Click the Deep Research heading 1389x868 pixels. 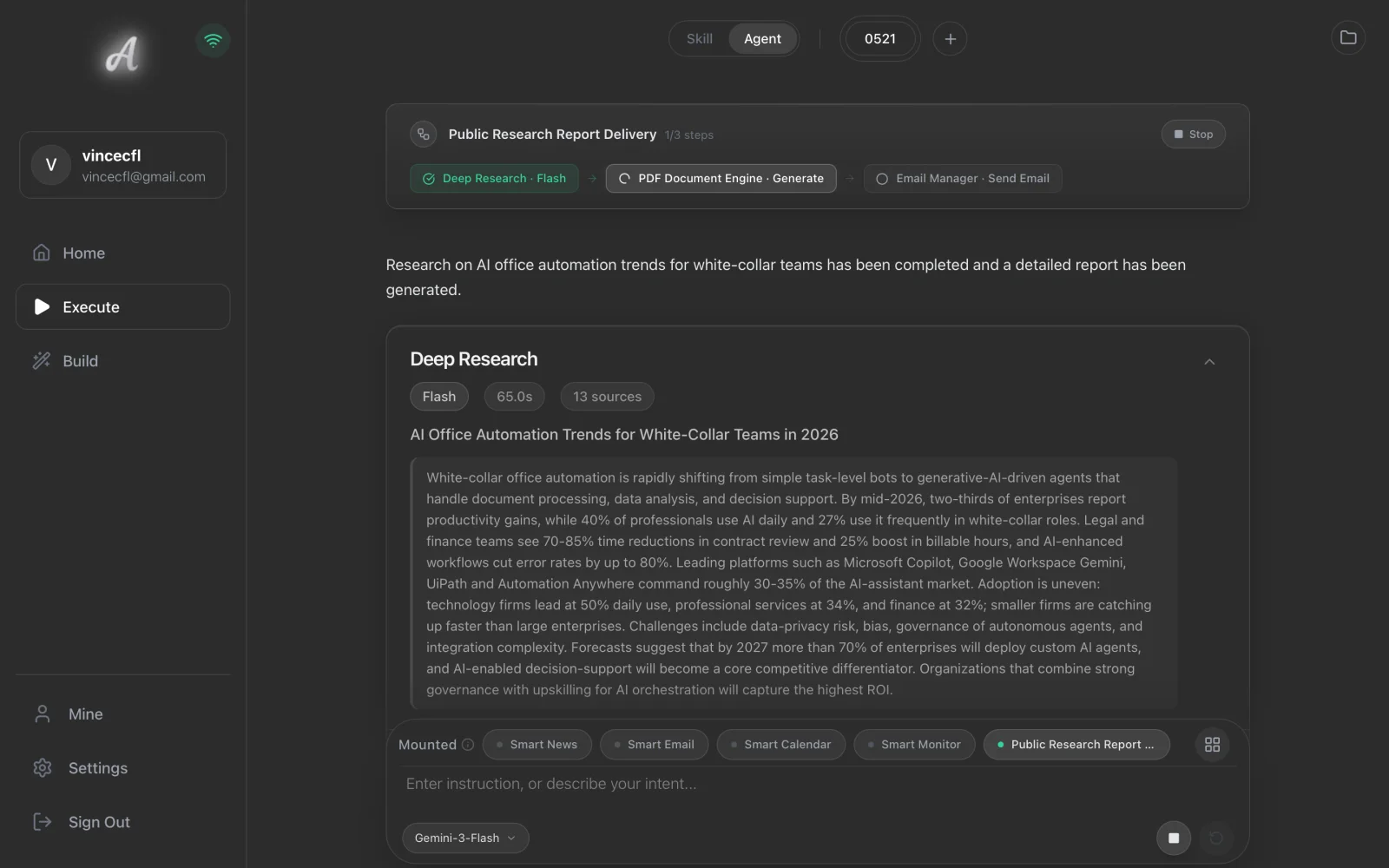pos(474,359)
